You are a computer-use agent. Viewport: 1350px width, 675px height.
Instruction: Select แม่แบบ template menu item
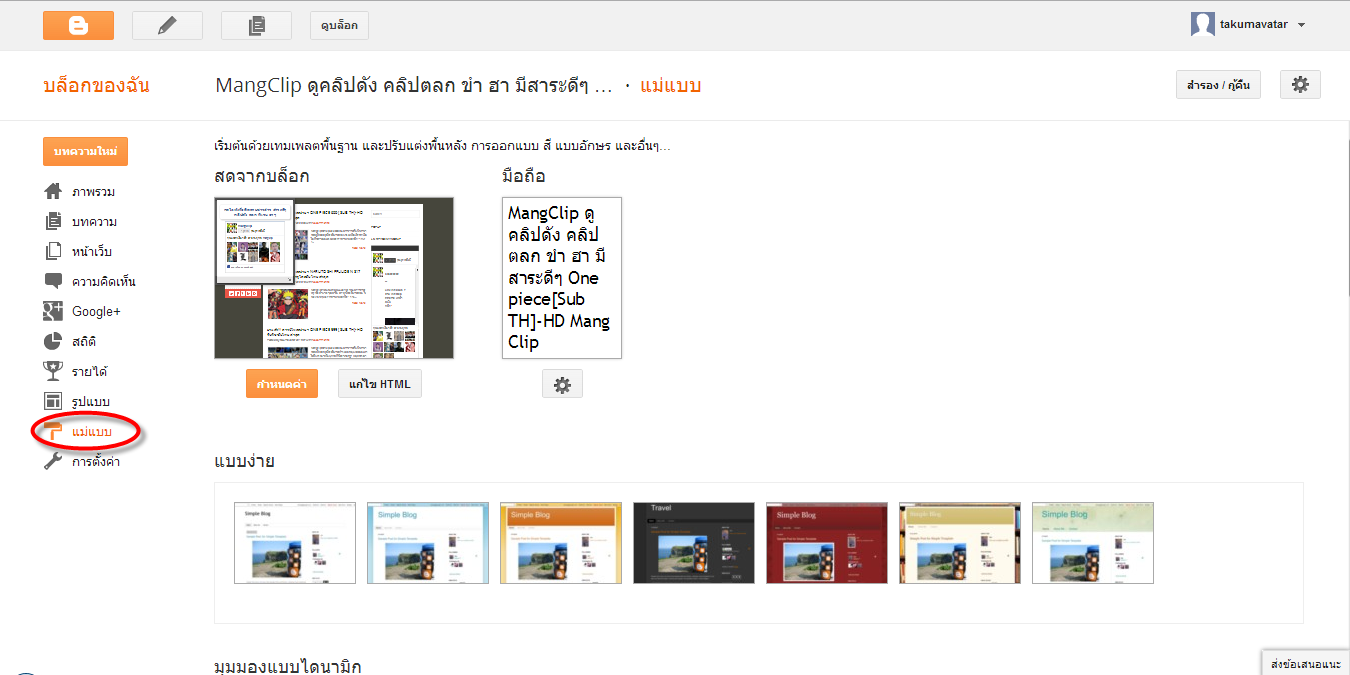(x=92, y=431)
